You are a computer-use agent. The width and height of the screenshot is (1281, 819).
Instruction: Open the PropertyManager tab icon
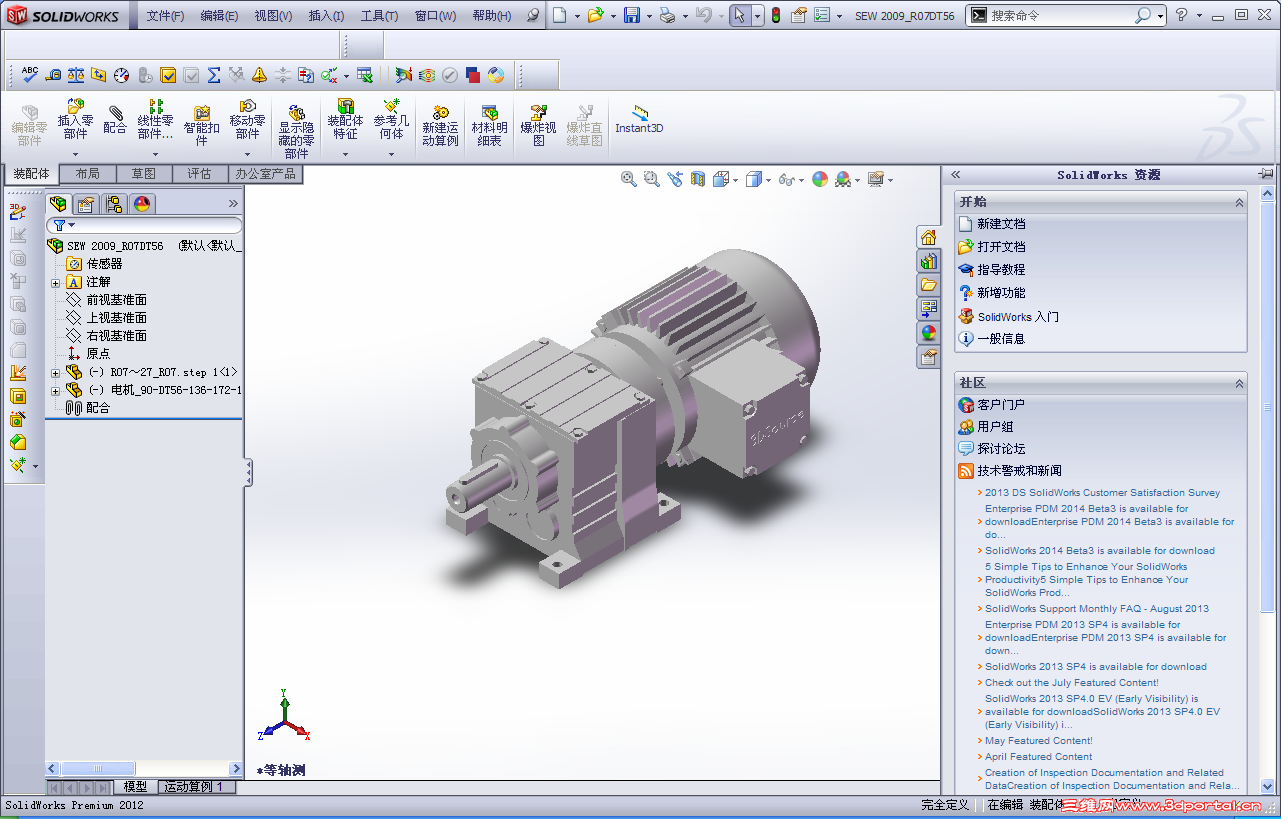pos(86,204)
